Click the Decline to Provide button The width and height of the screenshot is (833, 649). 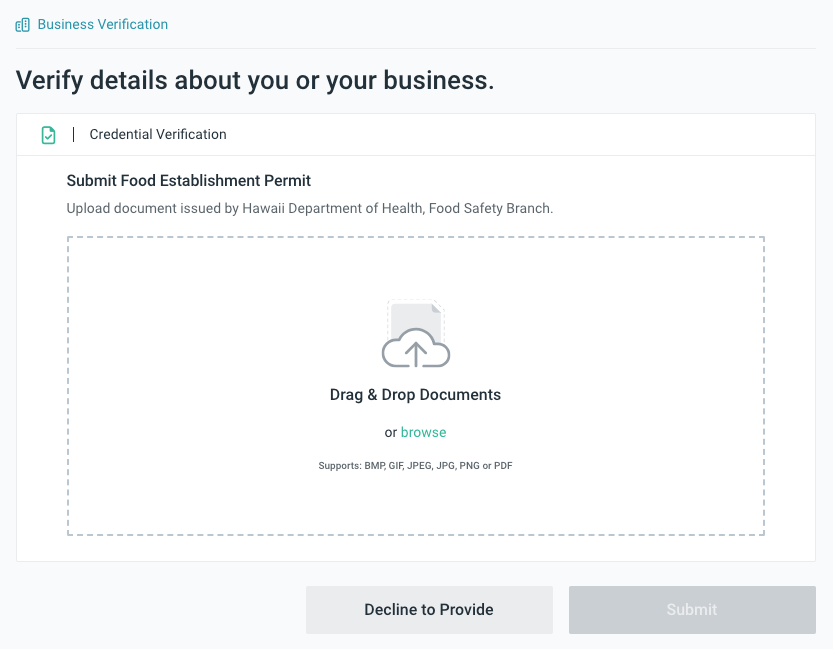point(429,610)
